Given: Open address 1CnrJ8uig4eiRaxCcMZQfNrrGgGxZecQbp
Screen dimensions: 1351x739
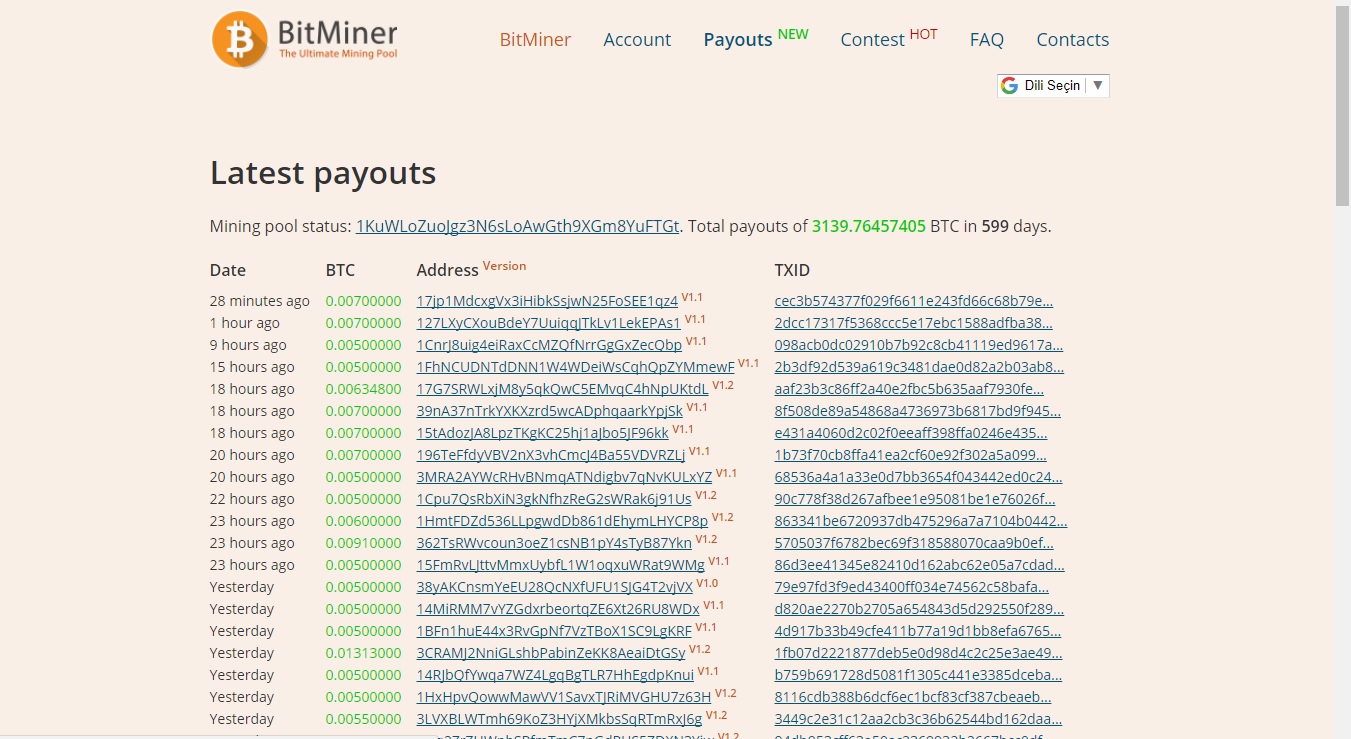Looking at the screenshot, I should pyautogui.click(x=549, y=345).
